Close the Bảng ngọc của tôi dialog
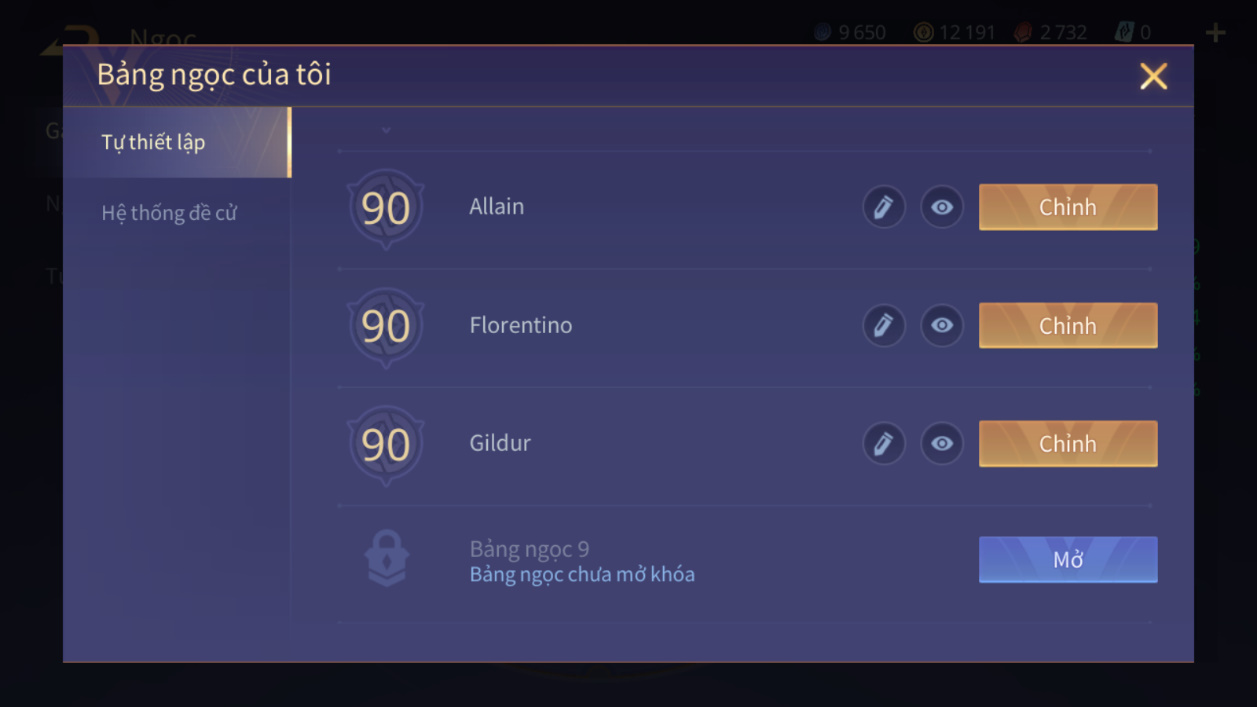The image size is (1257, 707). click(x=1153, y=76)
